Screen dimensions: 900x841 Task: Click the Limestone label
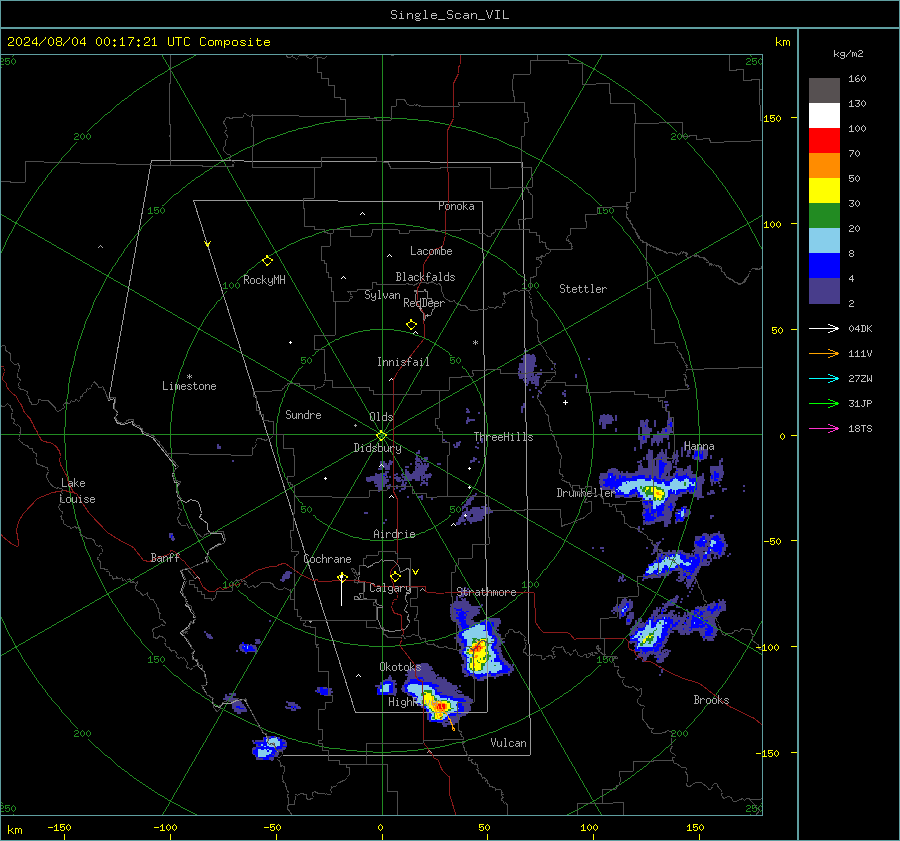pos(189,386)
